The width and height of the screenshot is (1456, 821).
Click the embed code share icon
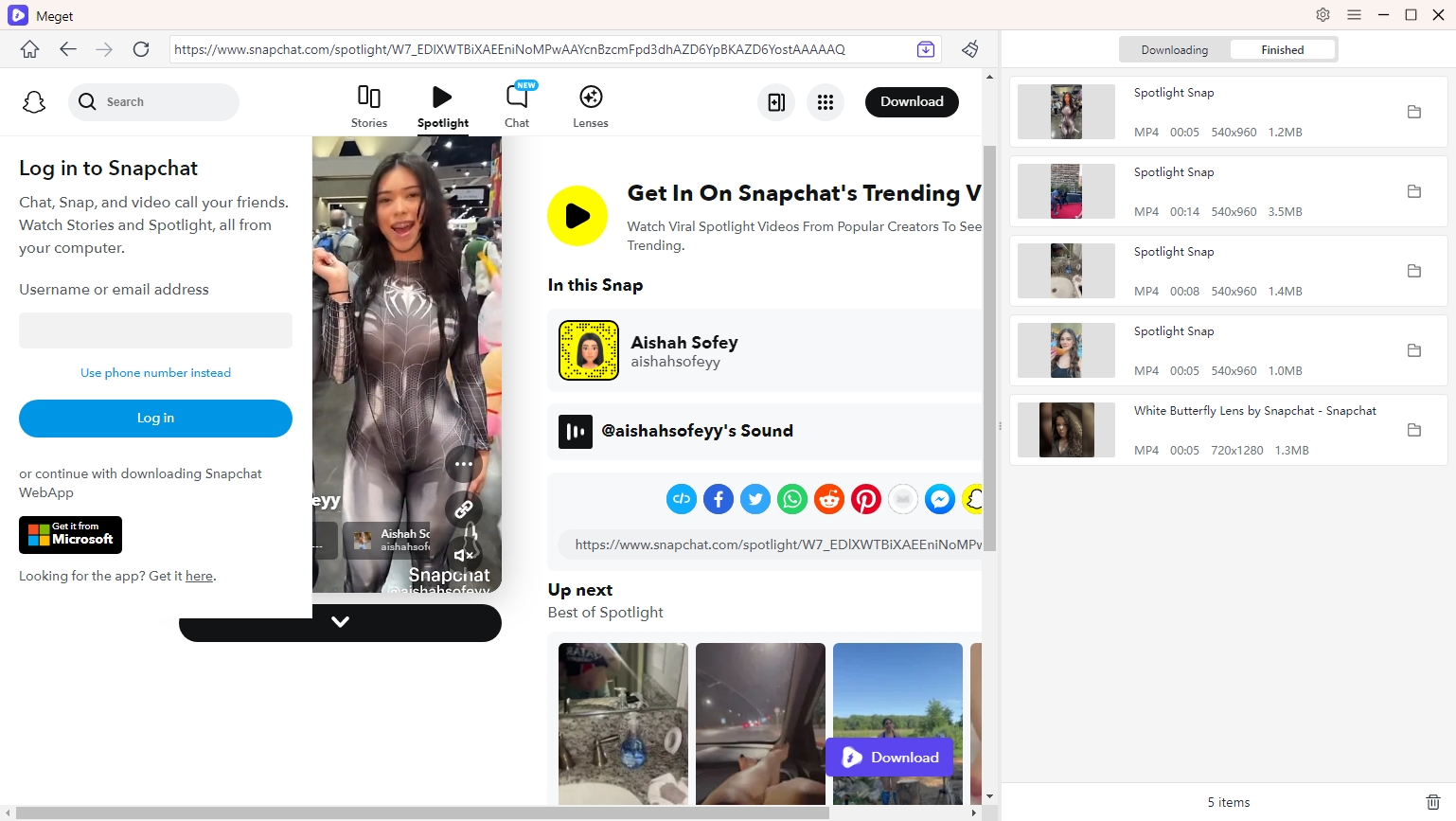click(682, 499)
